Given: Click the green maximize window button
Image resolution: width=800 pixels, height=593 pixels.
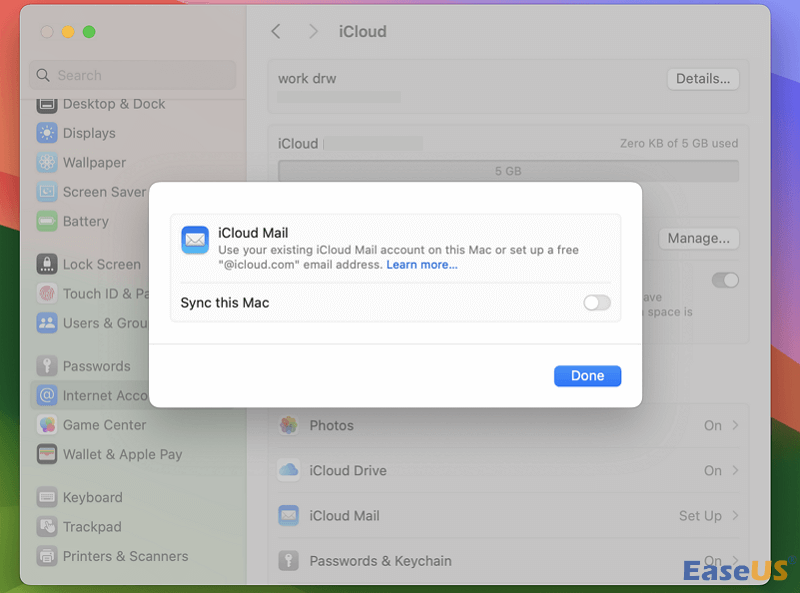Looking at the screenshot, I should [x=89, y=32].
